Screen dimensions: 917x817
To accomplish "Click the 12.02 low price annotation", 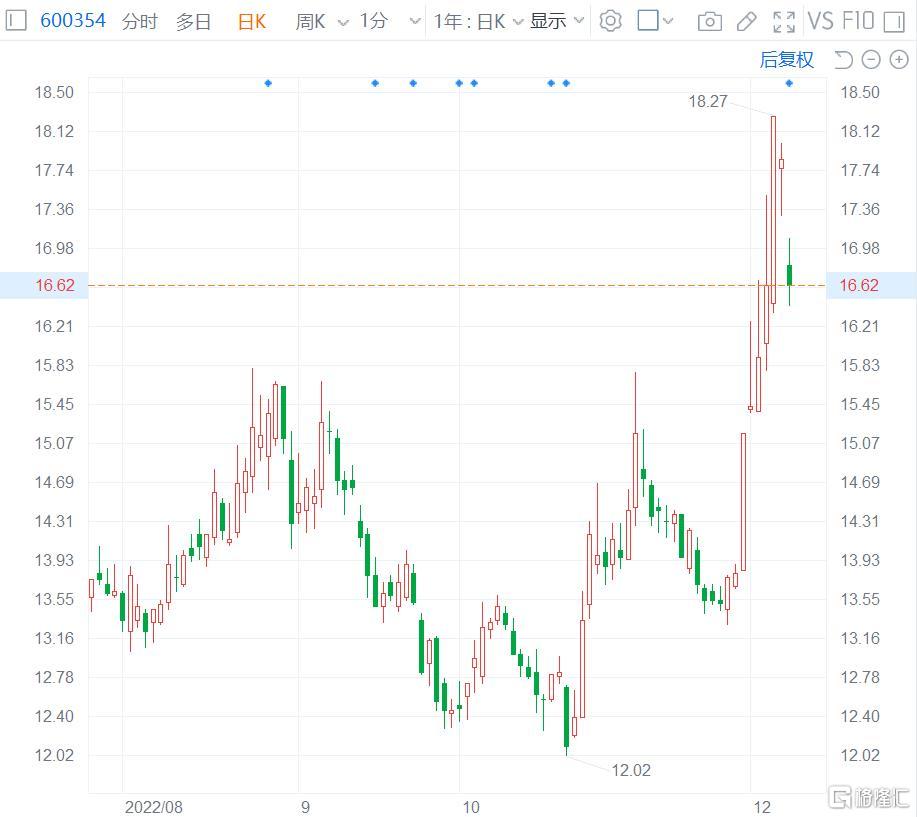I will pyautogui.click(x=631, y=770).
